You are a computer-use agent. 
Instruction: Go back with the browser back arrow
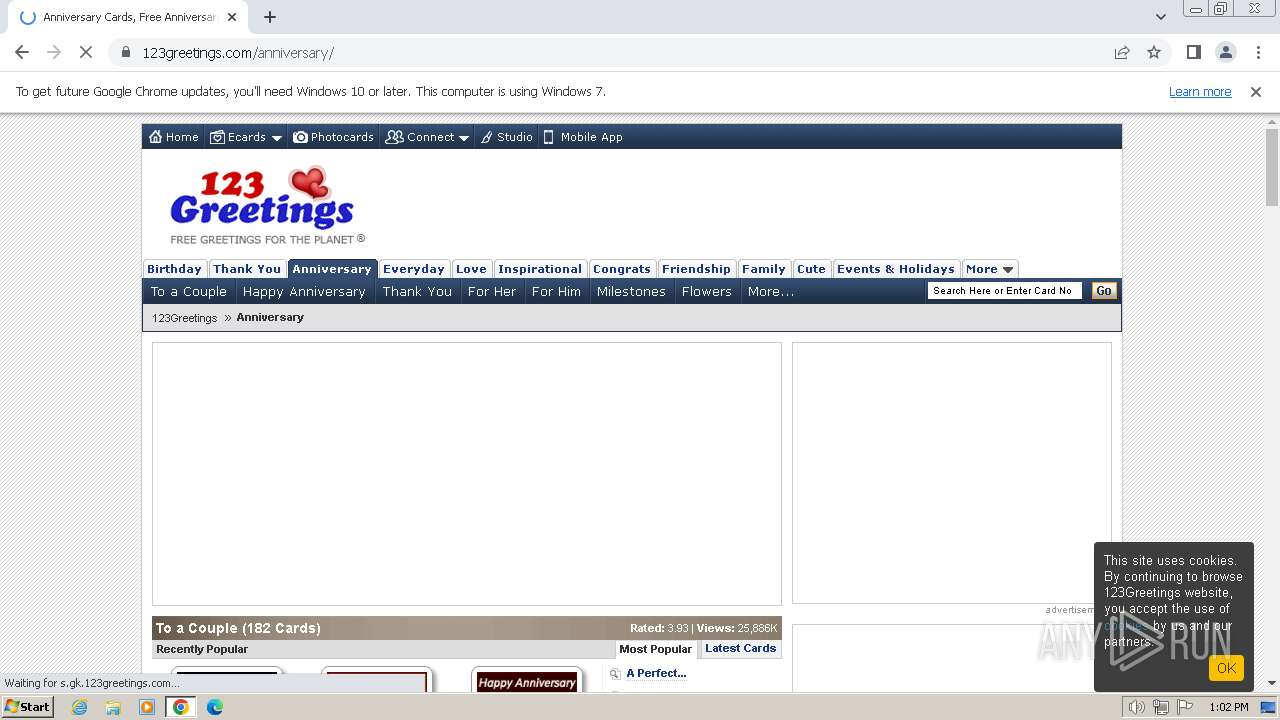point(22,52)
